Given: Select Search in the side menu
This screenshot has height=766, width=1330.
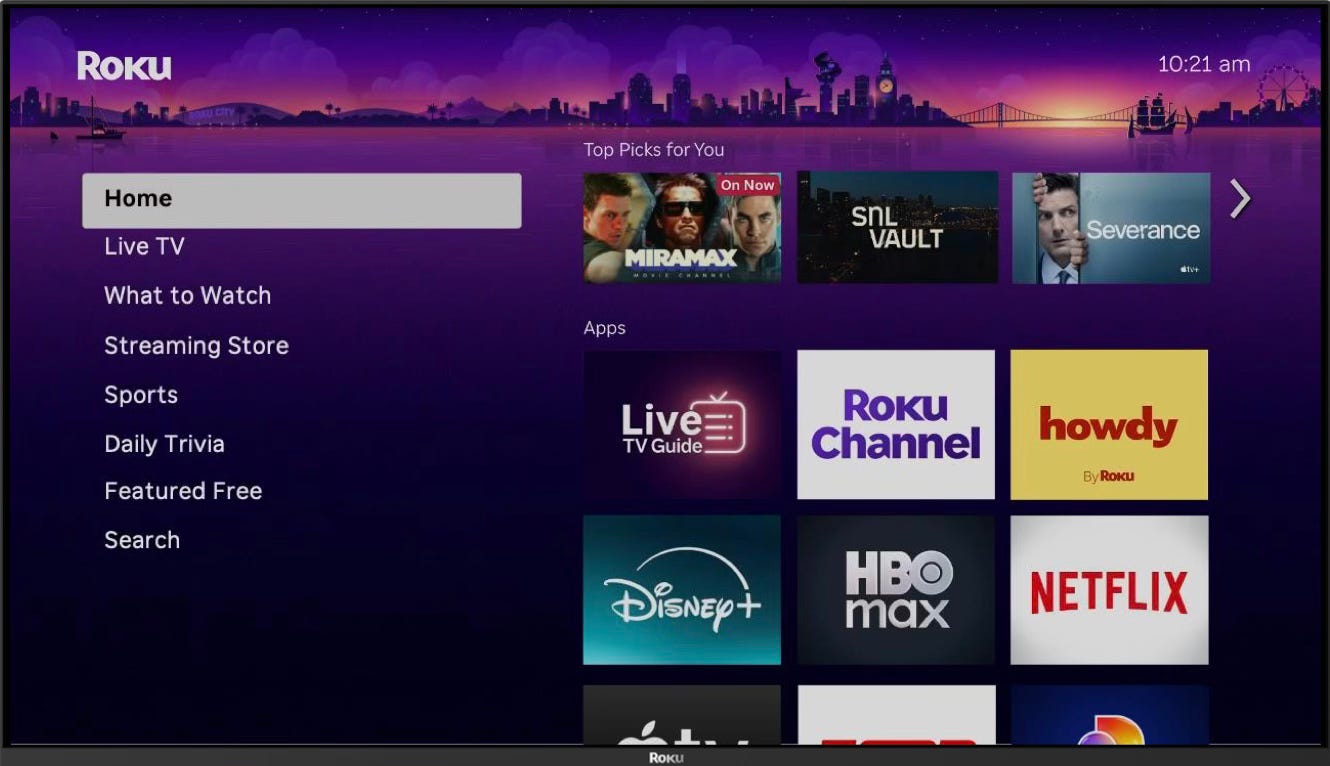Looking at the screenshot, I should [x=142, y=540].
